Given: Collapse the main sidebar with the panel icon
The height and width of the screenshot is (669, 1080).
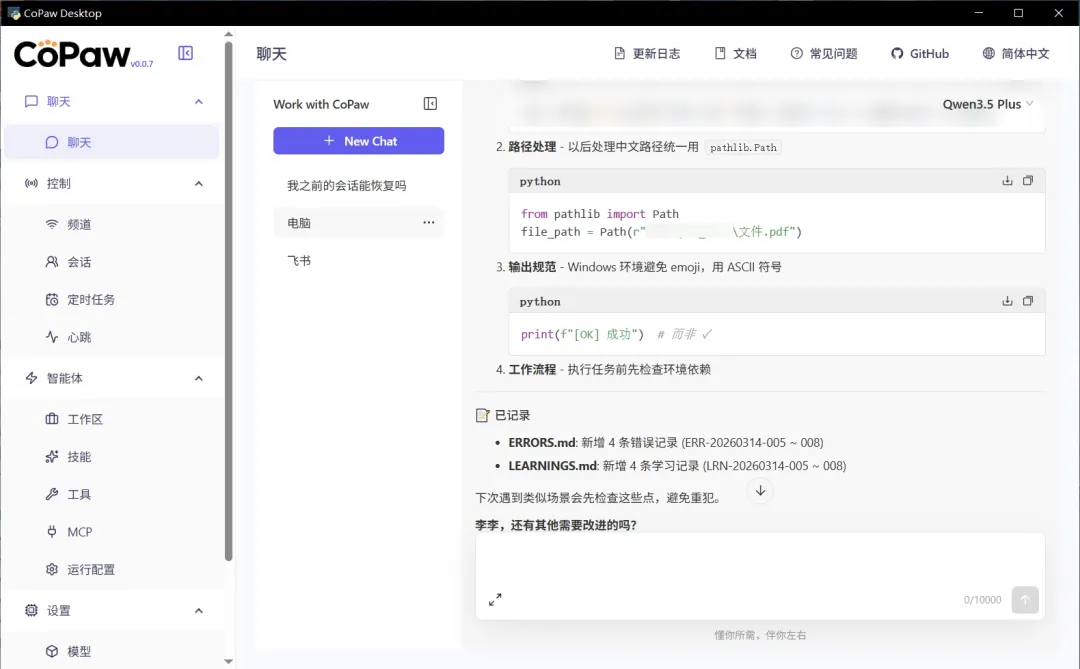Looking at the screenshot, I should [185, 53].
